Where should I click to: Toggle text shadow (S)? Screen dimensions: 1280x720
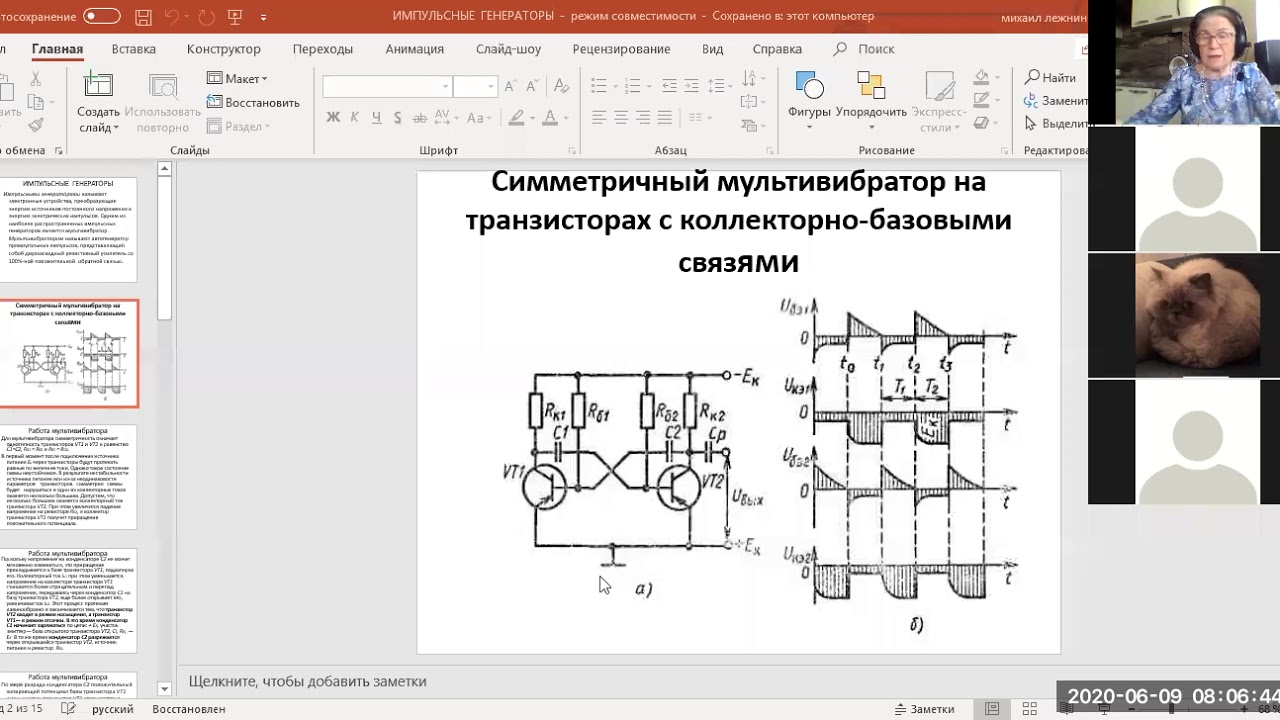pyautogui.click(x=398, y=118)
